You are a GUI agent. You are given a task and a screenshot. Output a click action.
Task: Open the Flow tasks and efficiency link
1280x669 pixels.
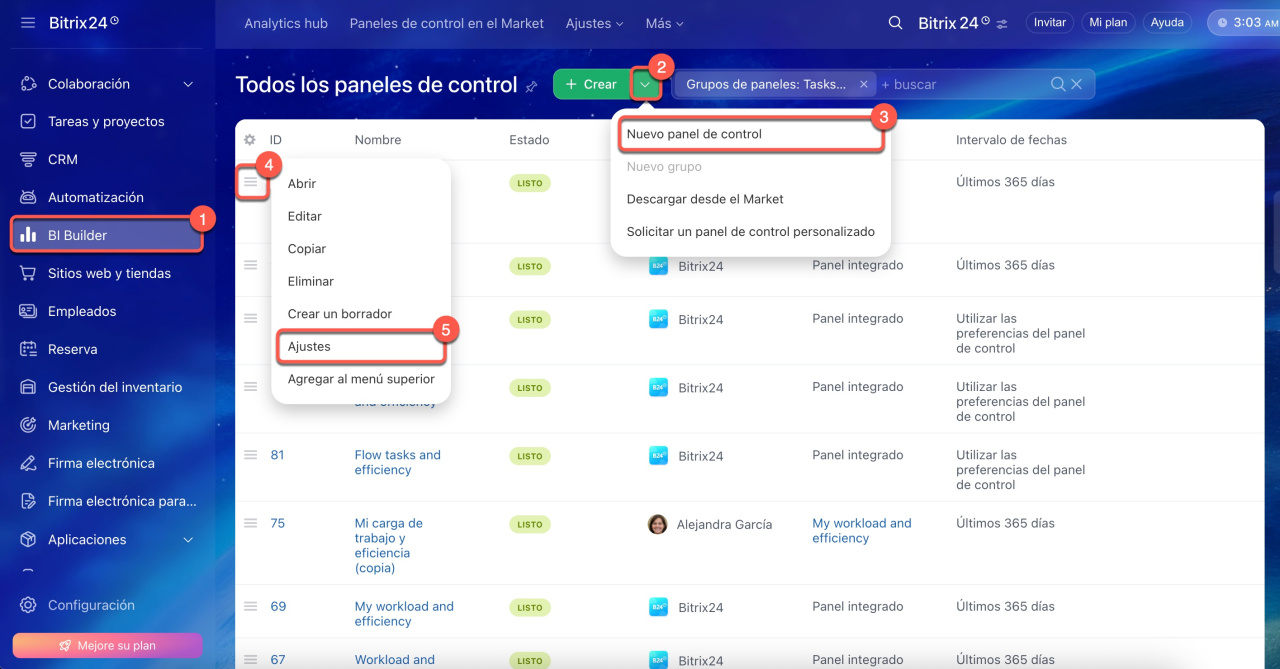[397, 462]
